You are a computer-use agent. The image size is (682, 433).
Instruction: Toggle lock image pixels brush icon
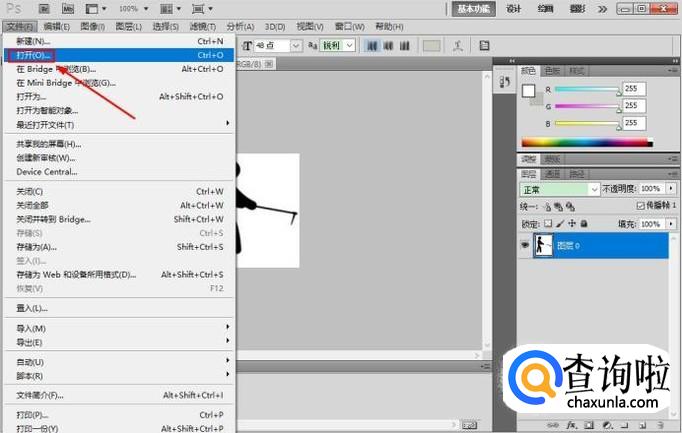[x=560, y=223]
